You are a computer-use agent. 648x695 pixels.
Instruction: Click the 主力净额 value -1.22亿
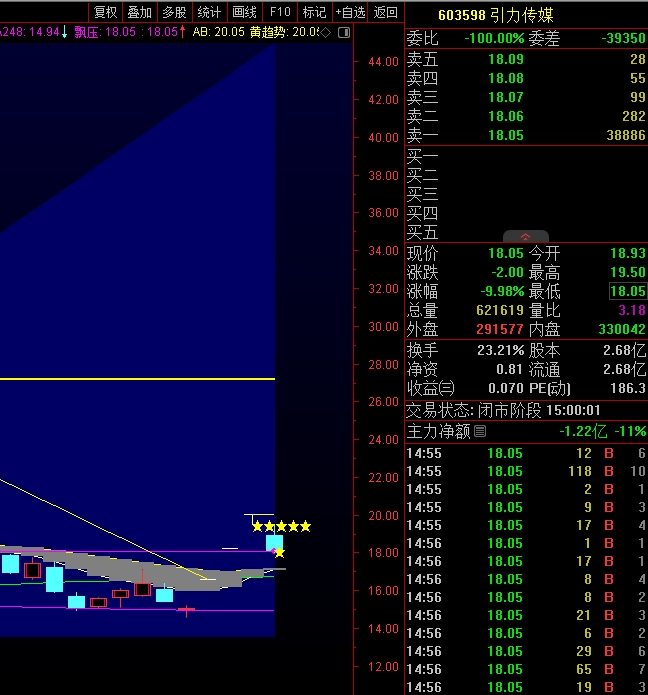[x=583, y=431]
